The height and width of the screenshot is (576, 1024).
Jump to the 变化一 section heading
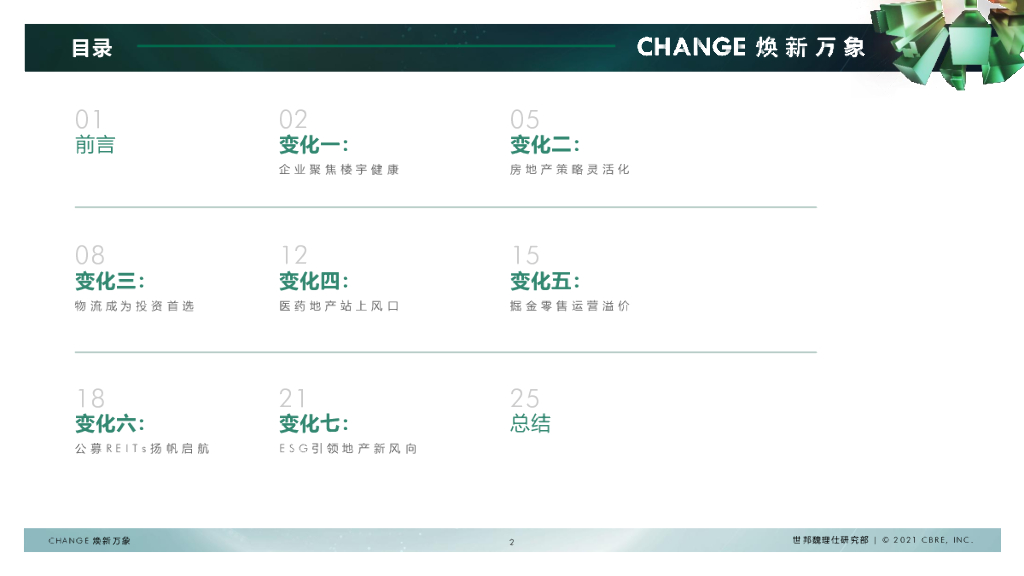[313, 145]
